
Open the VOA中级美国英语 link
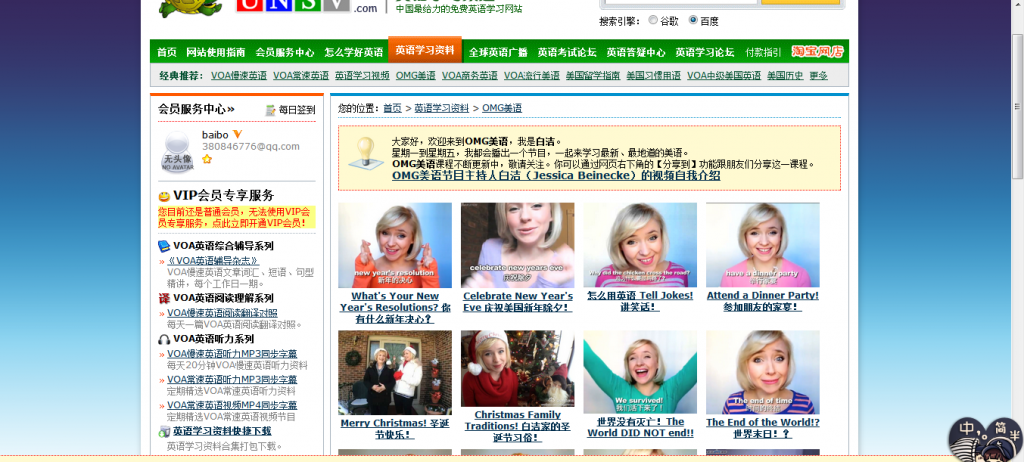(x=724, y=76)
